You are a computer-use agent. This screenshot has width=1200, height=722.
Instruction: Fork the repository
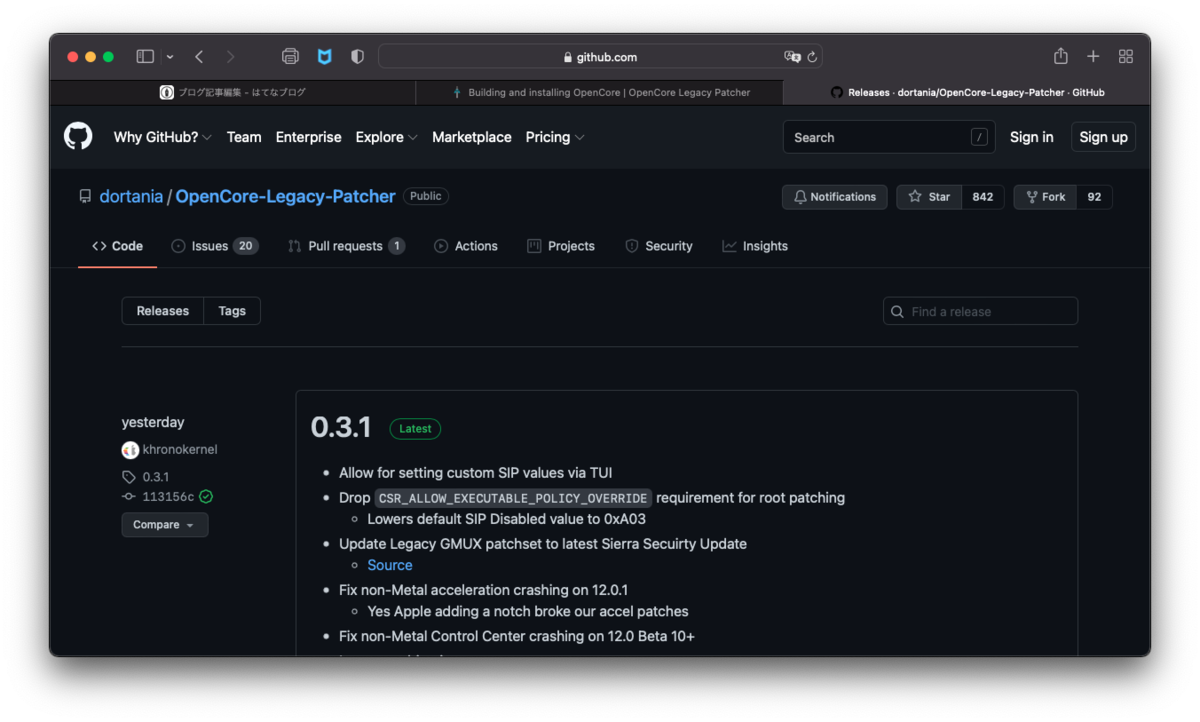point(1045,197)
